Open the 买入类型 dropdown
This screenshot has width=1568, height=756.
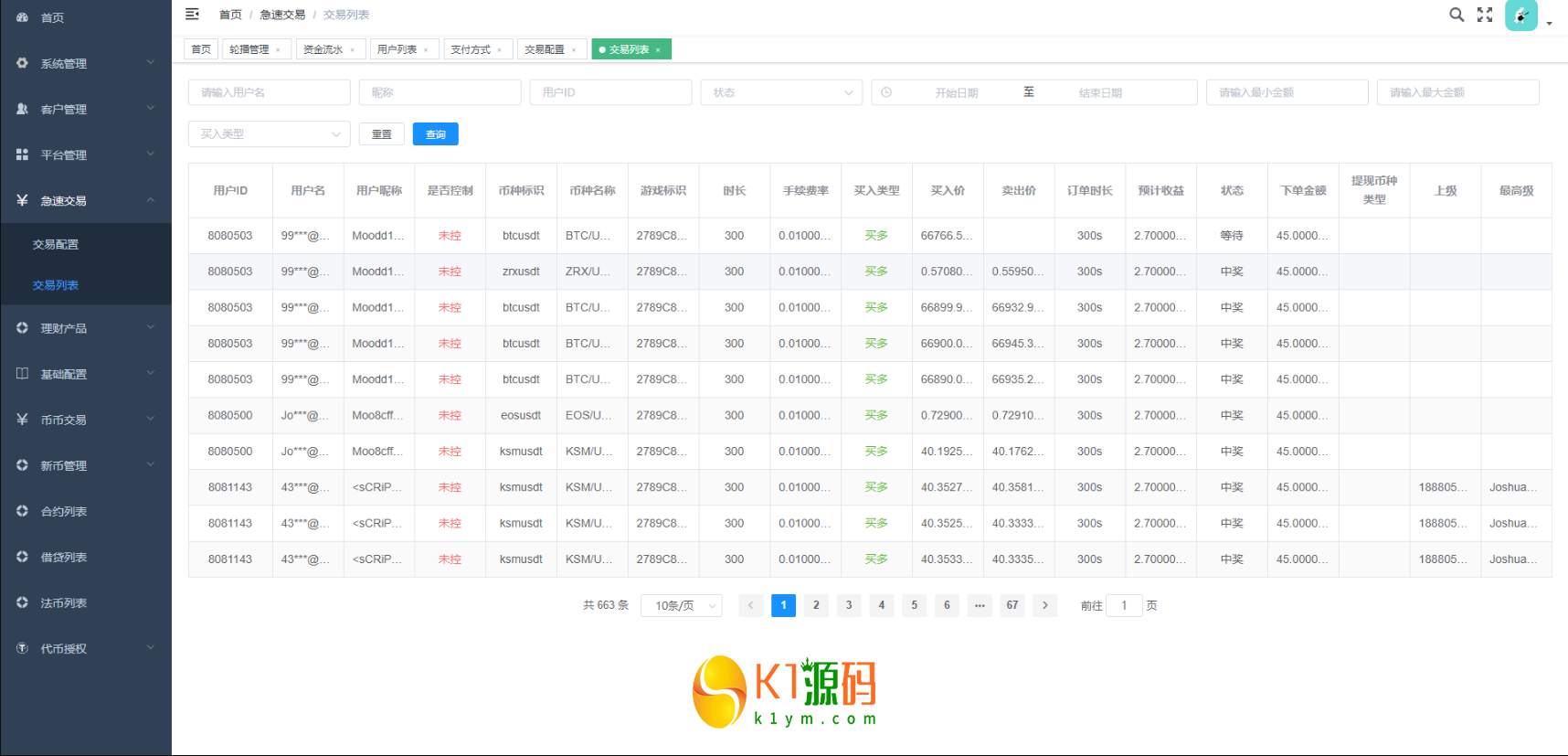point(269,134)
